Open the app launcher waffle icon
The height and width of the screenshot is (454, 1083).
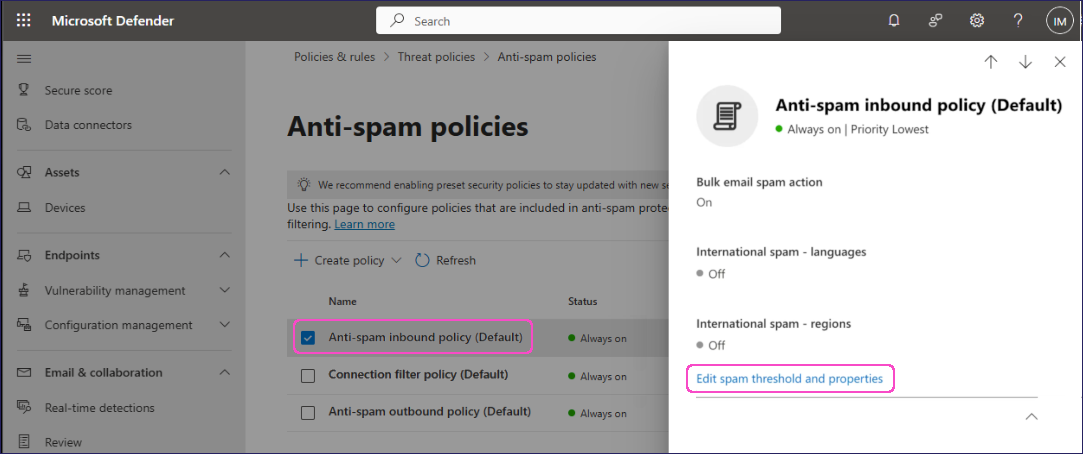coord(24,20)
